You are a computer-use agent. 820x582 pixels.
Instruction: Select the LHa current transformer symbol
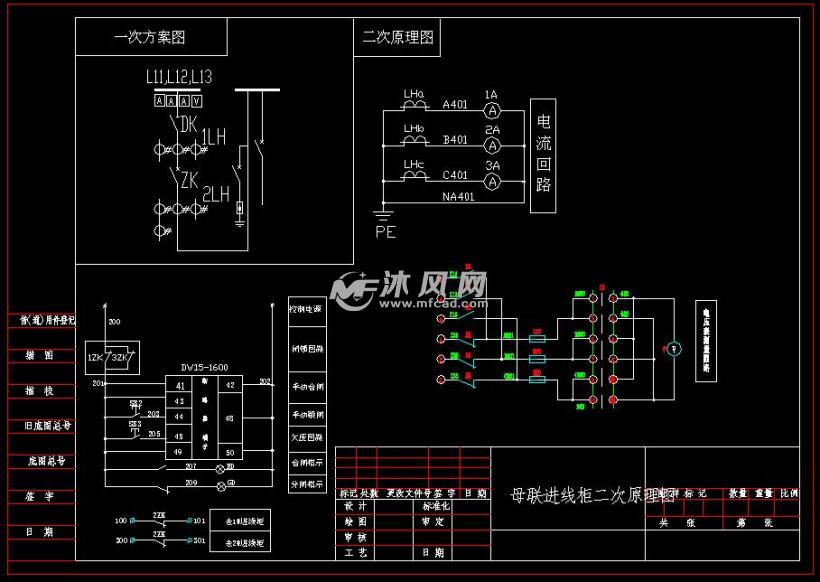[x=414, y=106]
